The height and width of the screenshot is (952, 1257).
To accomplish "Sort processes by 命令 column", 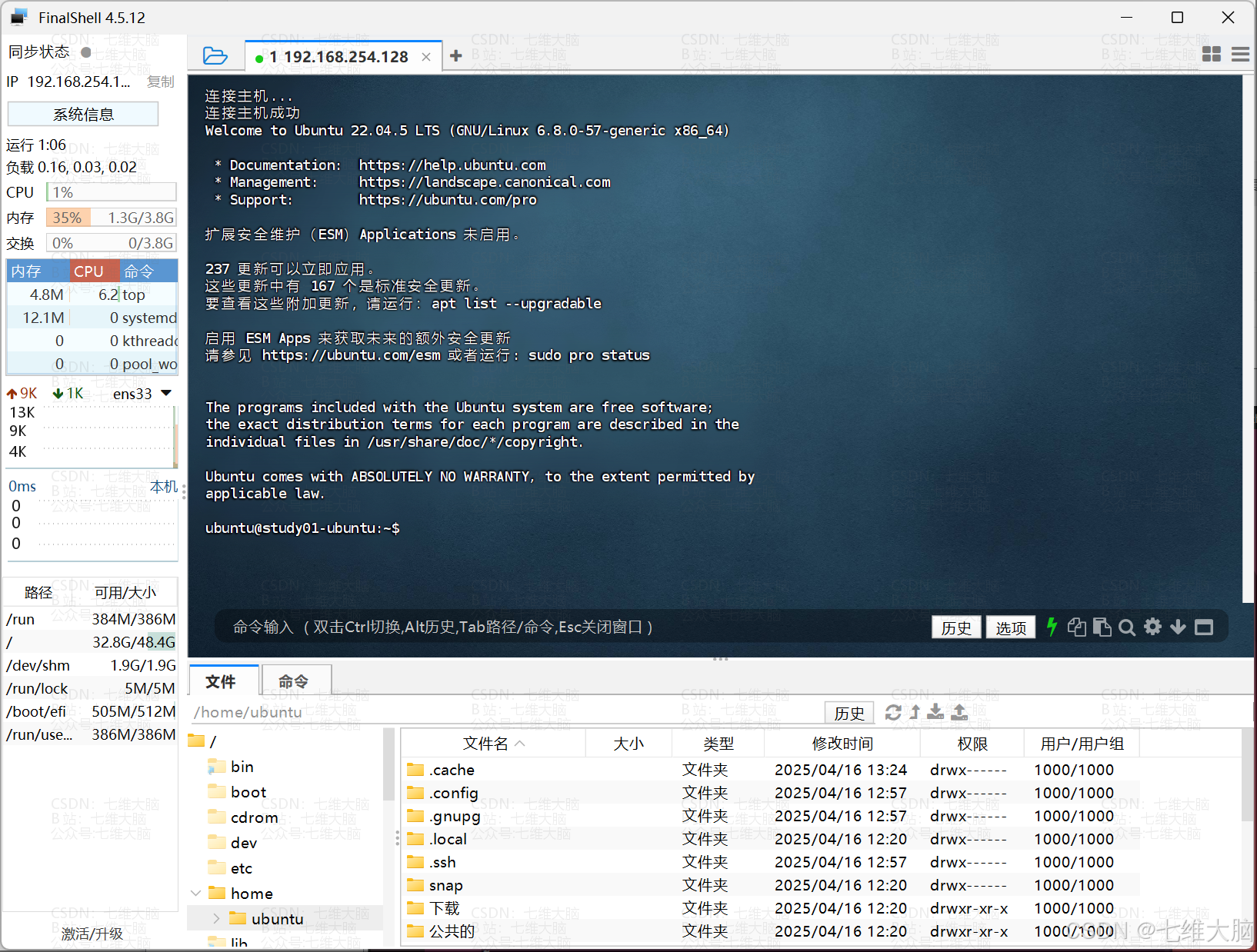I will click(x=148, y=271).
